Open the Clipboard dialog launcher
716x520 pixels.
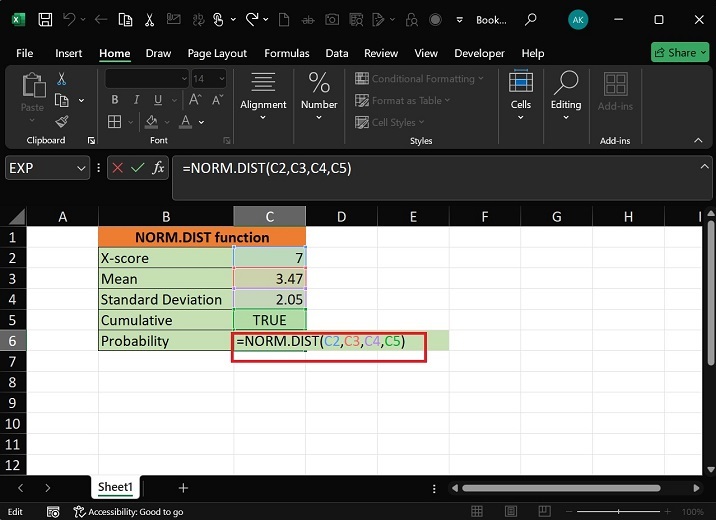click(91, 141)
